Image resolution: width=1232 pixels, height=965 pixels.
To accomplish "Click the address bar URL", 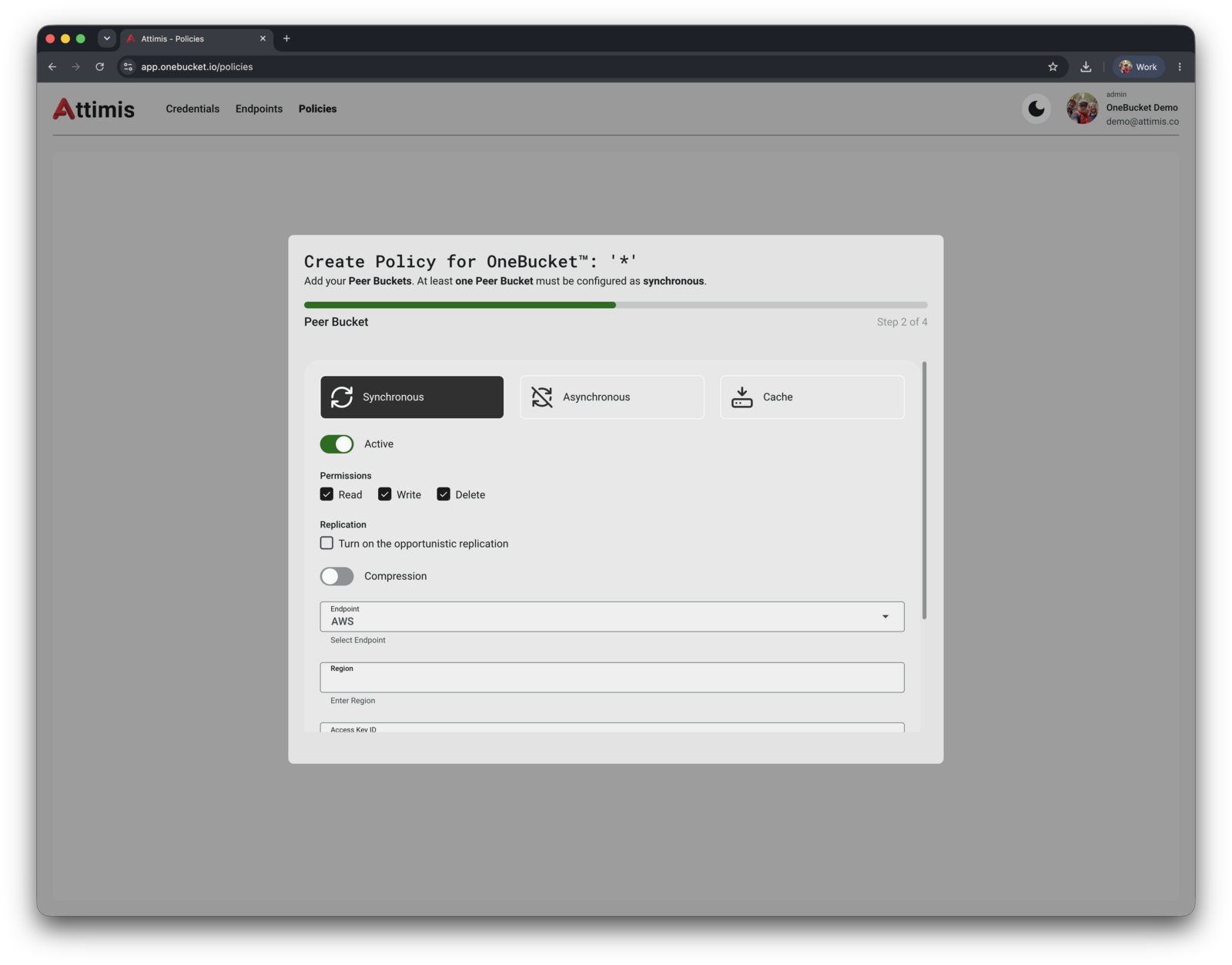I will point(197,67).
